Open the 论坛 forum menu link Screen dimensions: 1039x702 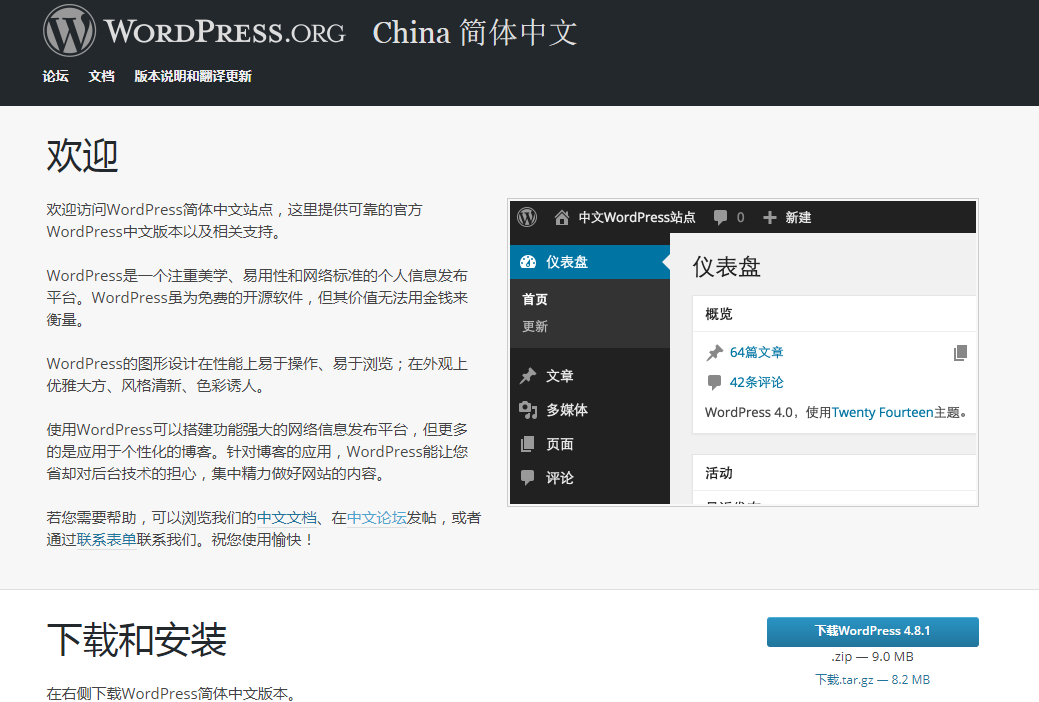click(x=56, y=76)
